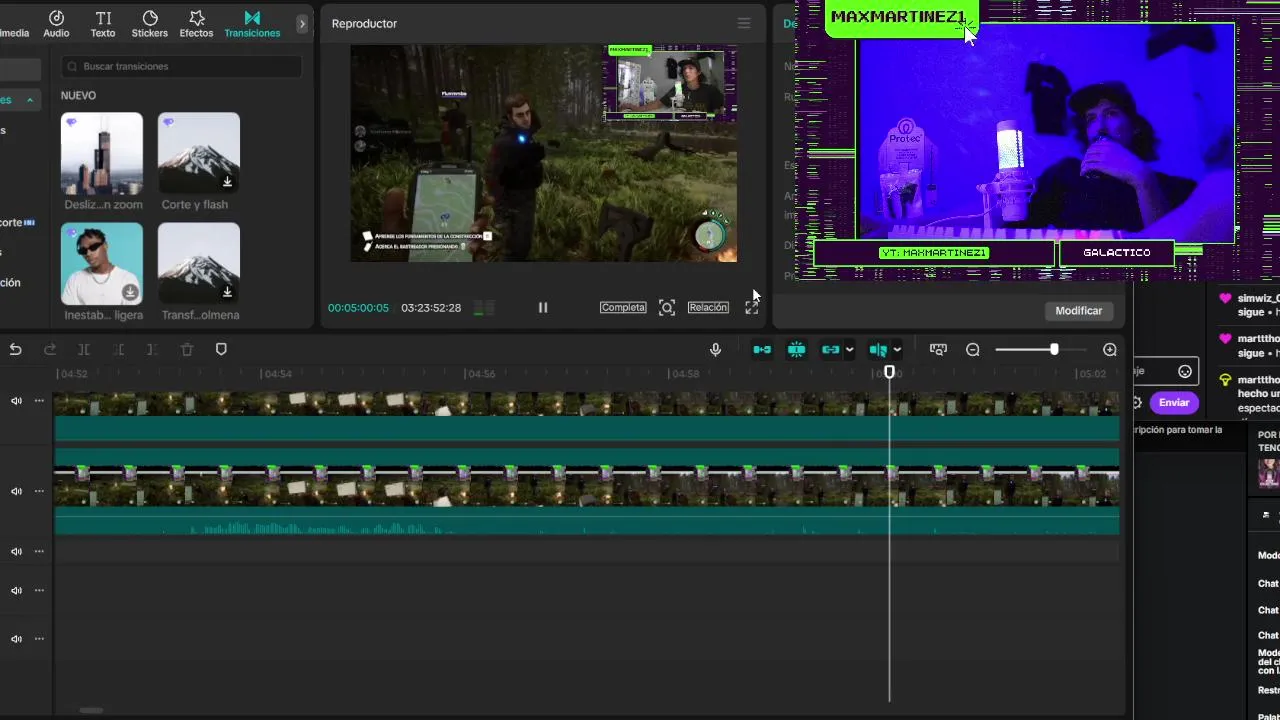Click the 04:54 ruler label
Screen dimensions: 1280x720
tap(277, 374)
